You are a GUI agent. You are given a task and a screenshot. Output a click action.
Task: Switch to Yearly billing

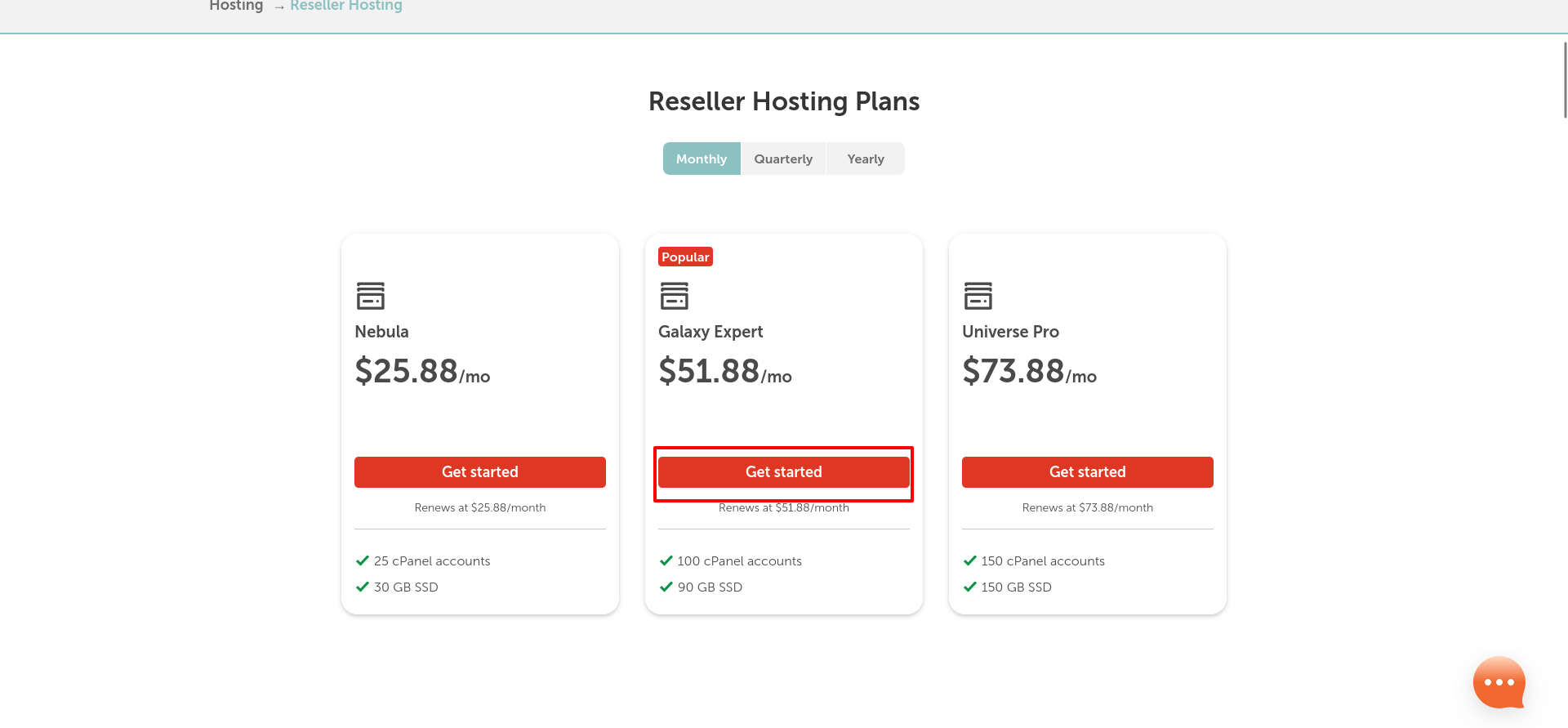point(866,159)
